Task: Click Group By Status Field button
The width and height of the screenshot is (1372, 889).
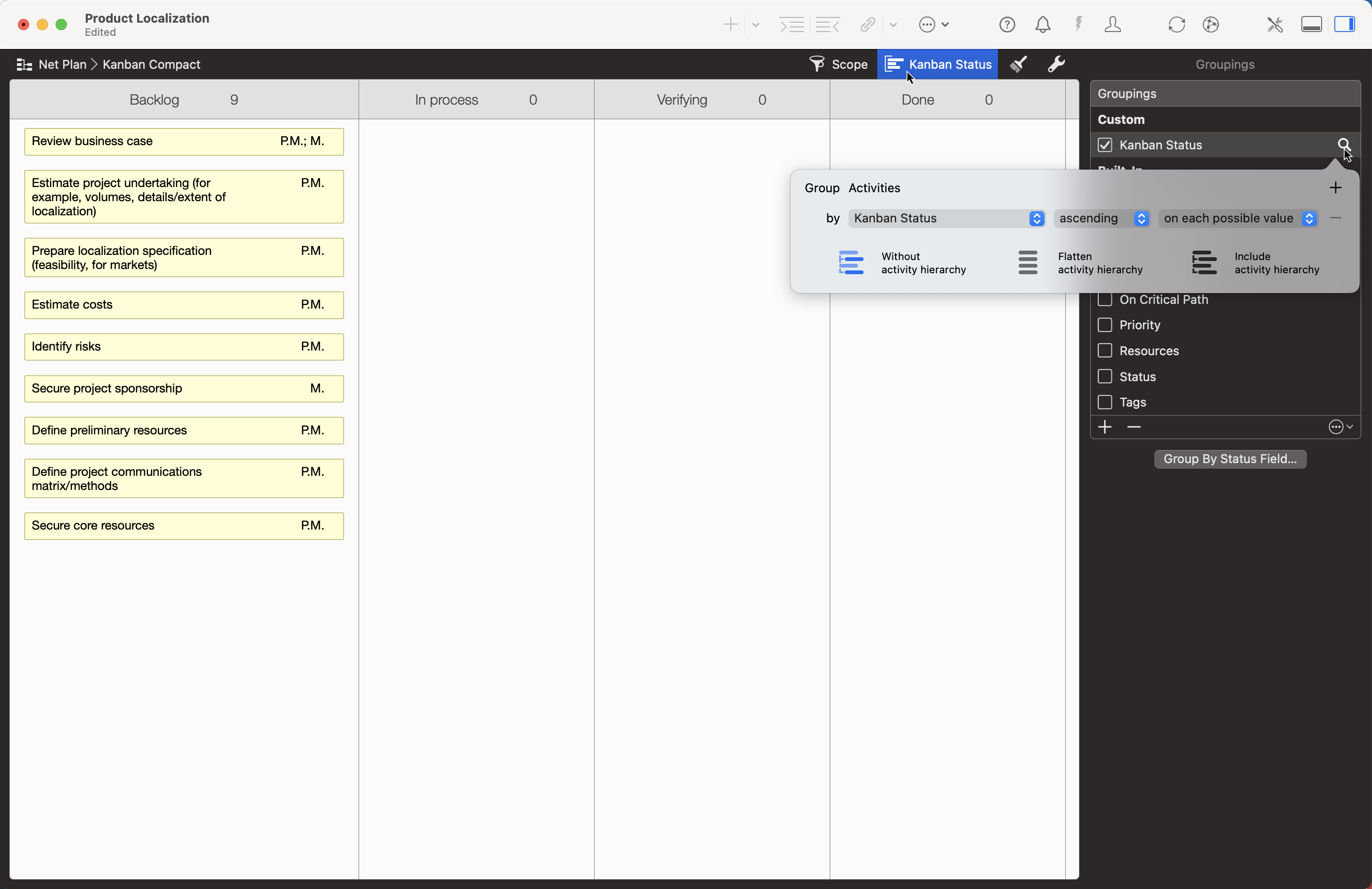Action: click(1230, 459)
